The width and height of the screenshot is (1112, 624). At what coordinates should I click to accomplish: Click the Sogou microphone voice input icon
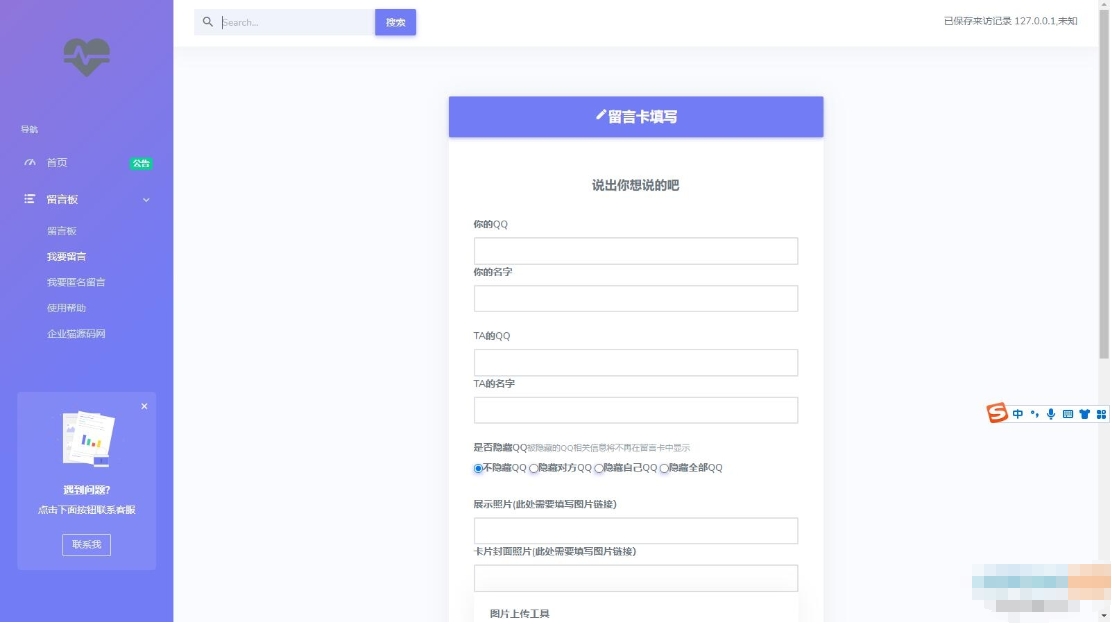point(1051,414)
